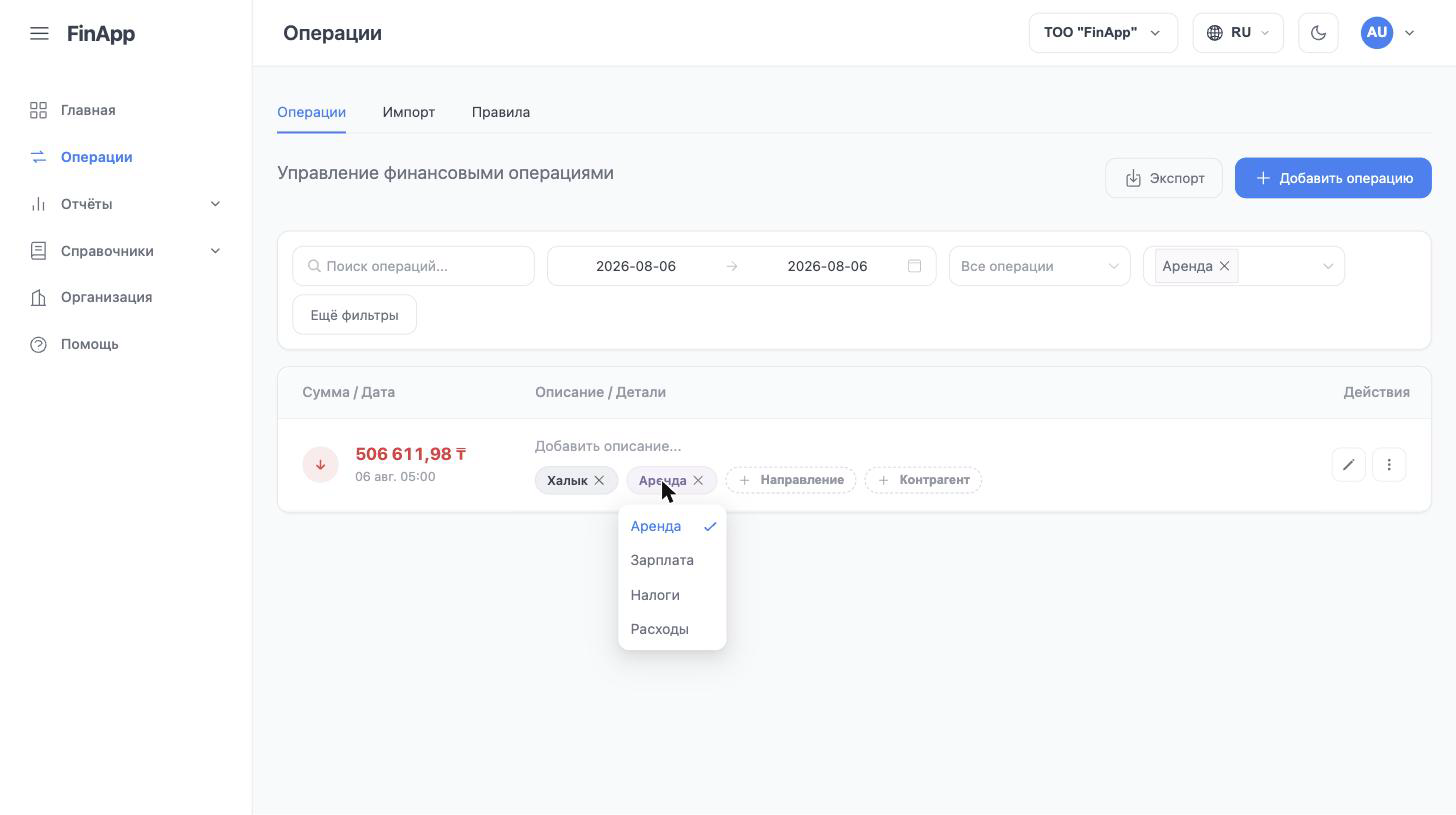Focus the Поиск операций search field
1456x815 pixels.
click(x=413, y=266)
